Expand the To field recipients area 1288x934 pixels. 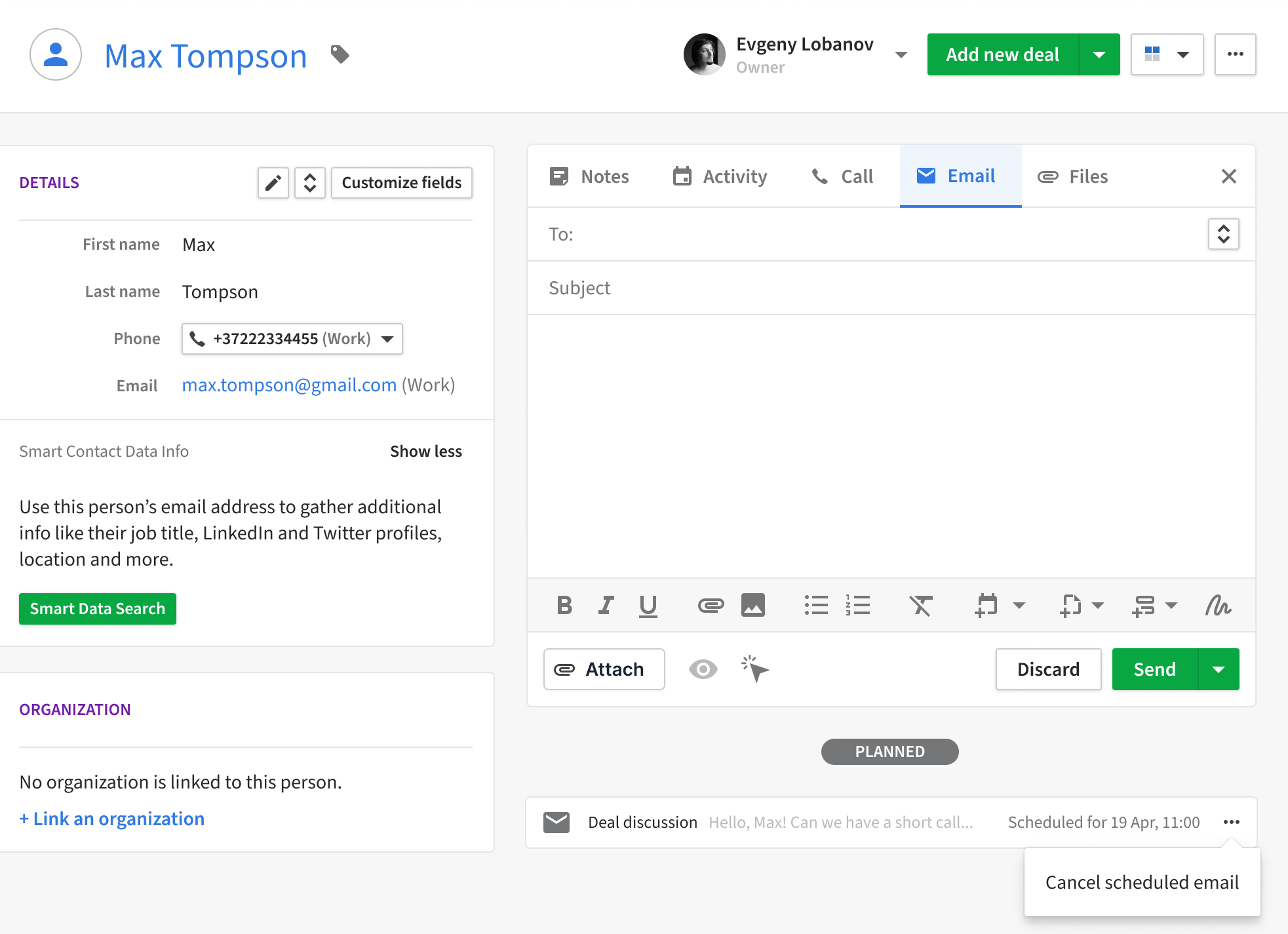tap(1224, 234)
